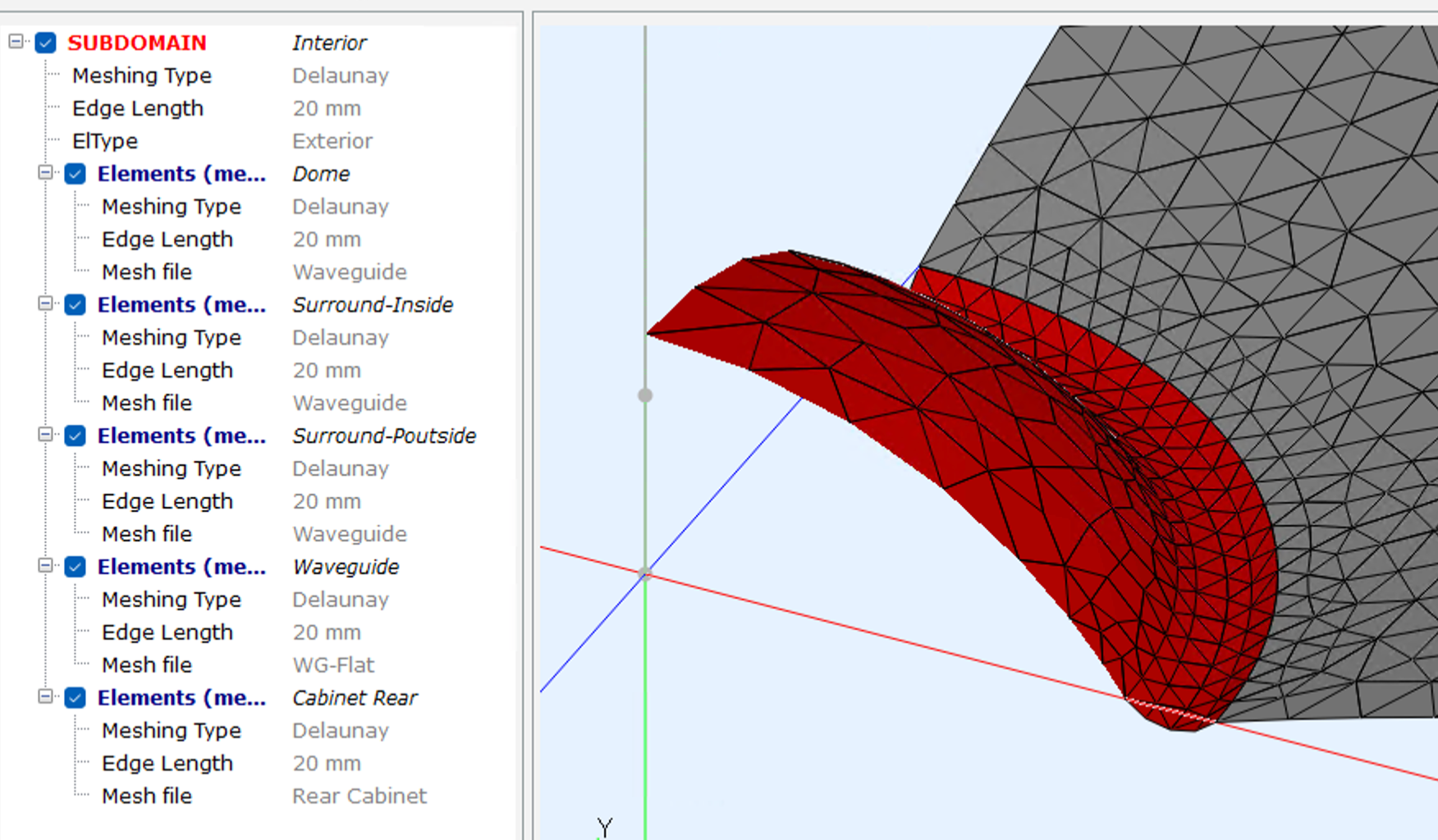Collapse the Dome elements node
The image size is (1438, 840).
[x=45, y=172]
